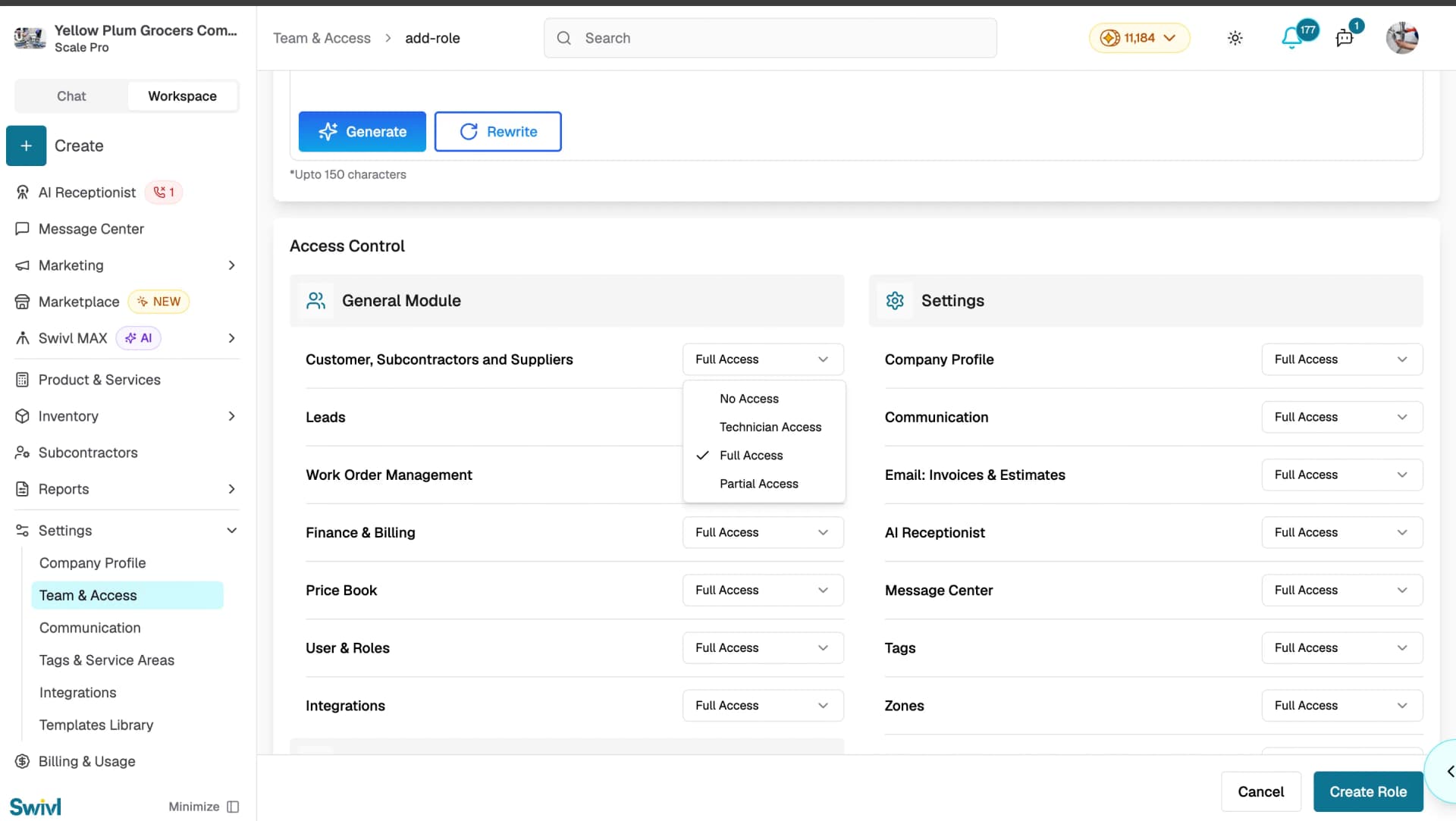This screenshot has height=821, width=1456.
Task: Click the Swivl logo at bottom
Action: (x=36, y=807)
